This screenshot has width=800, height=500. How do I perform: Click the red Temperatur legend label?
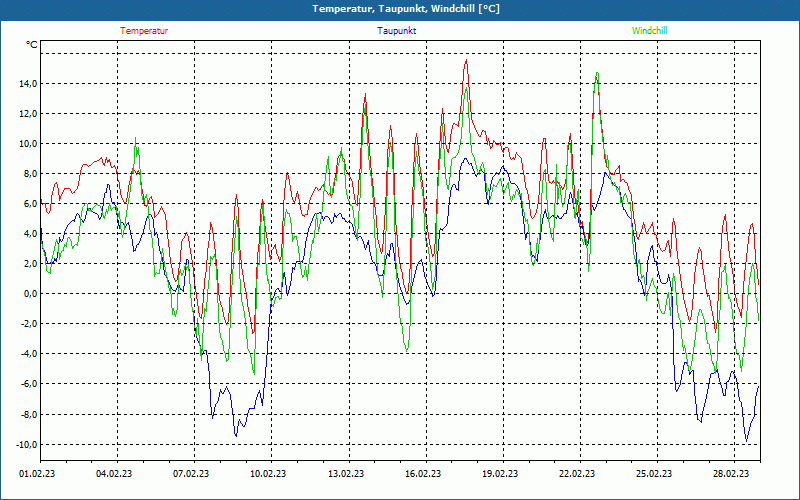(x=144, y=31)
